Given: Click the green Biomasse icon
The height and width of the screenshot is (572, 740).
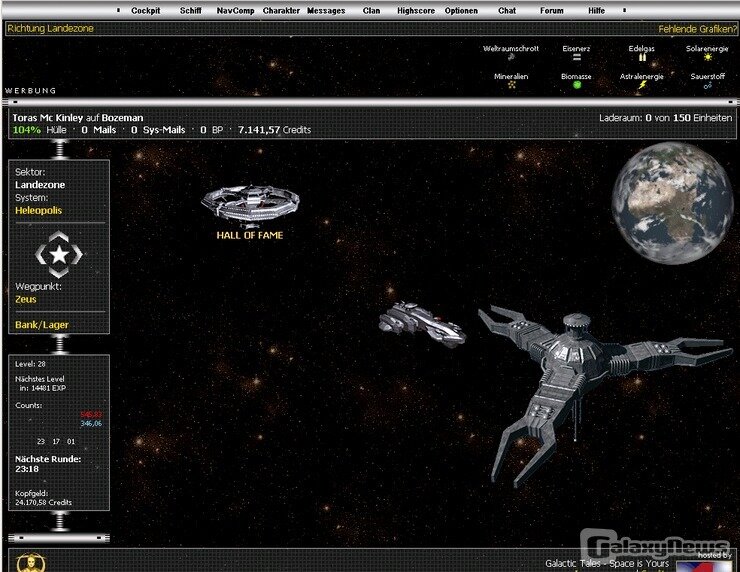Looking at the screenshot, I should (577, 85).
